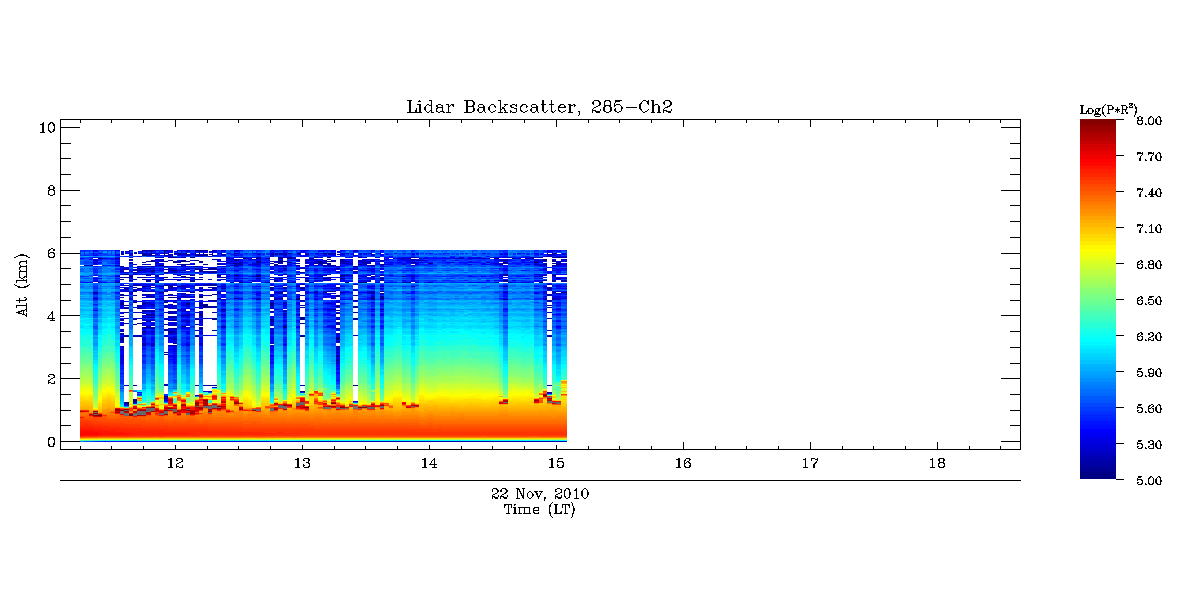Click the y-axis tick label '6'
This screenshot has width=1200, height=600.
pyautogui.click(x=49, y=253)
